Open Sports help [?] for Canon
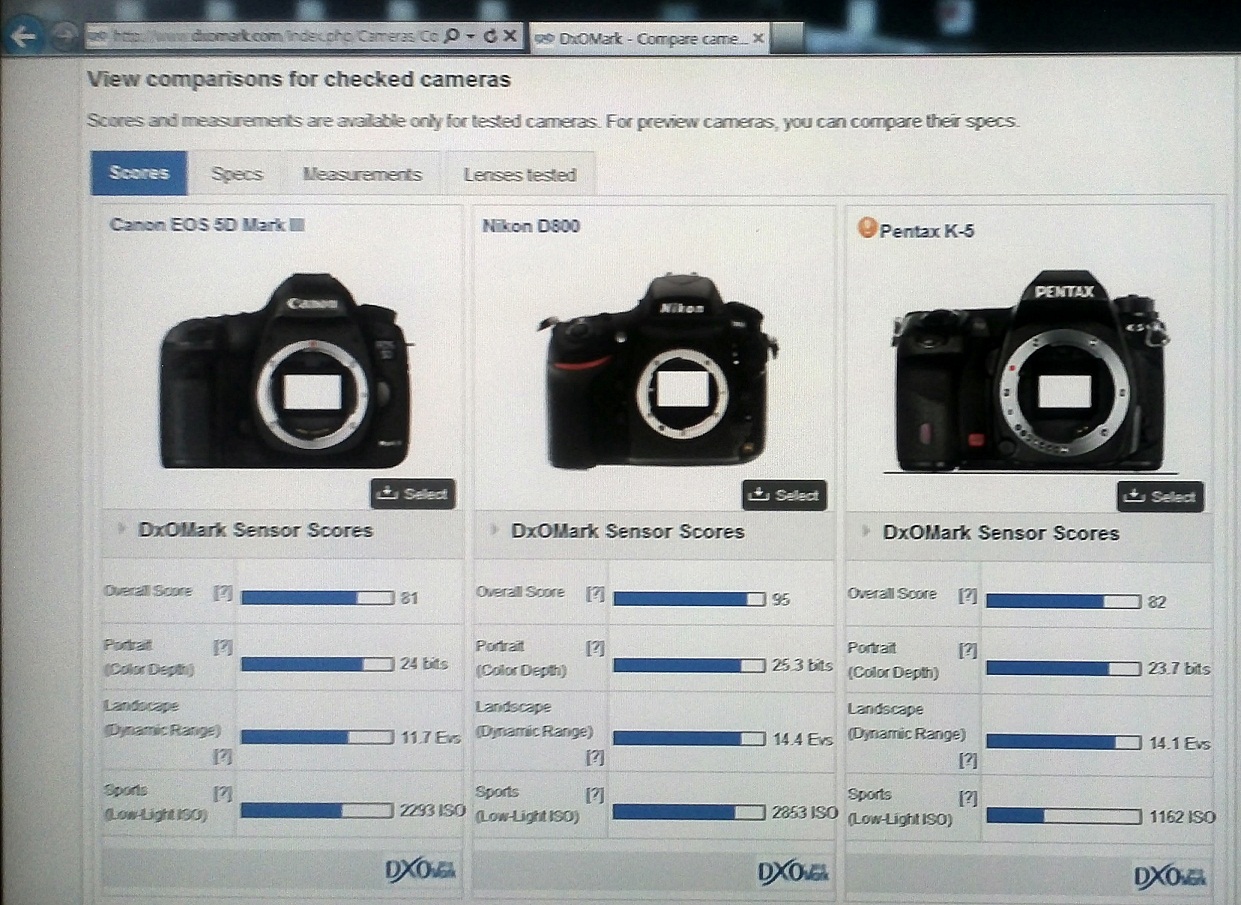 coord(222,794)
